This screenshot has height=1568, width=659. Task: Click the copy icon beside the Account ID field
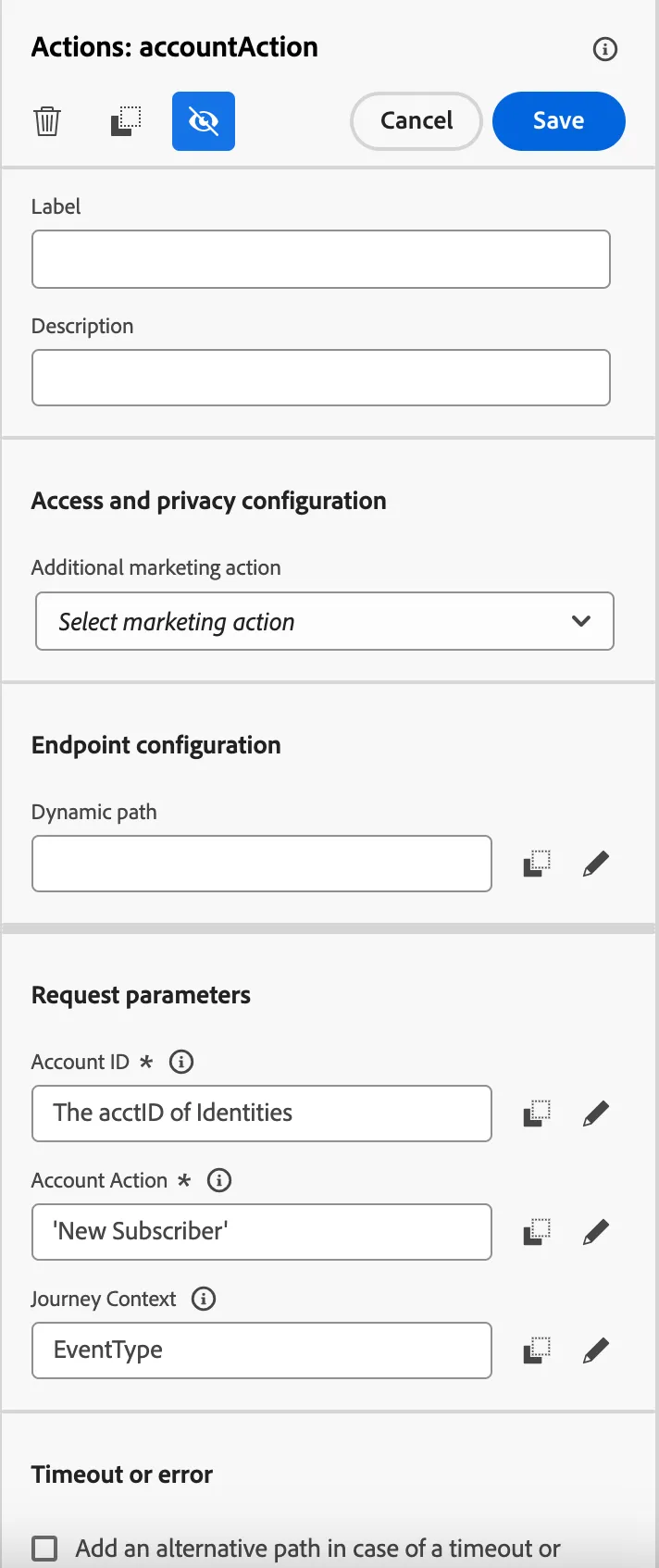(537, 1114)
